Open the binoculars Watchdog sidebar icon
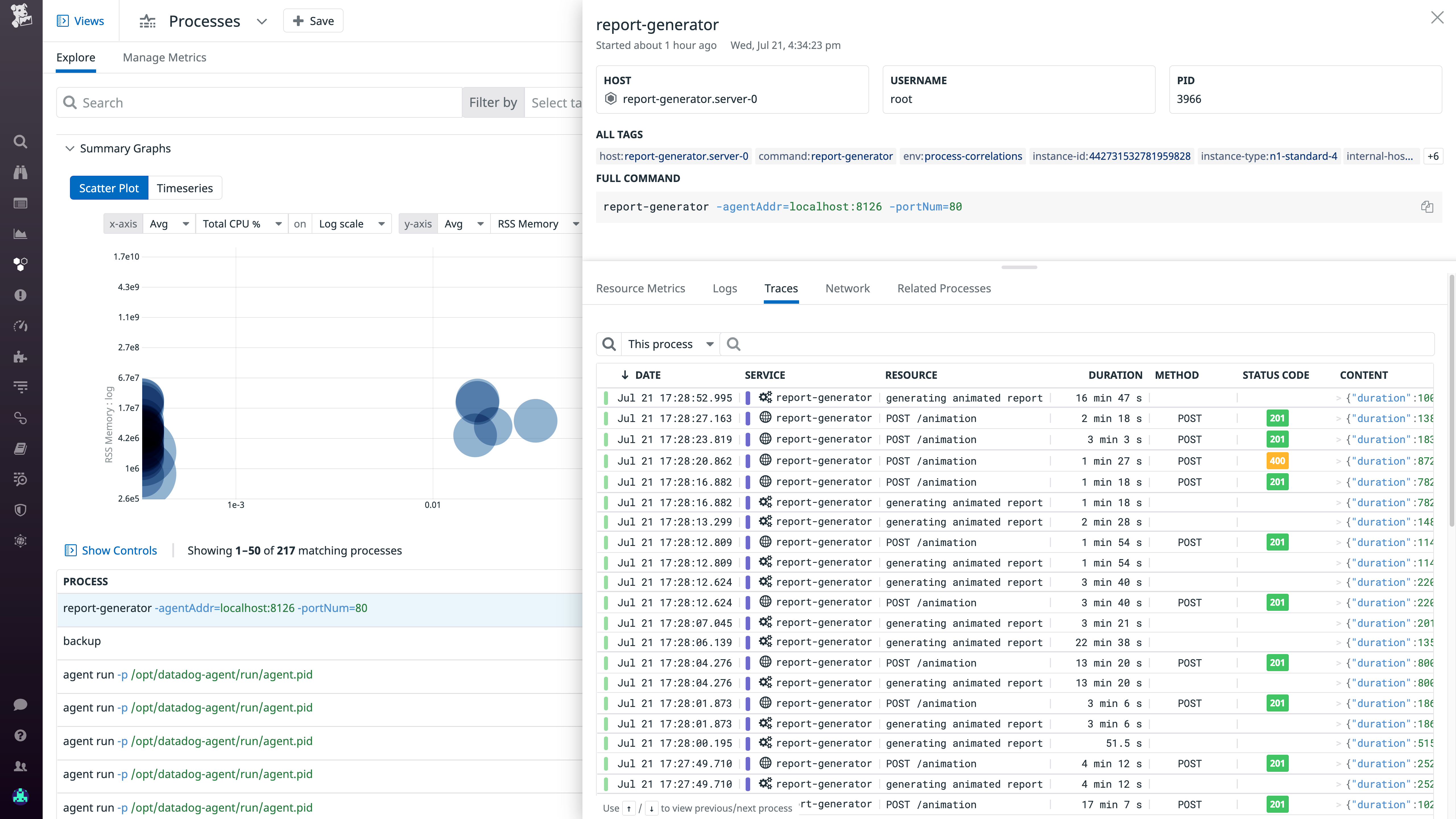1456x819 pixels. point(20,172)
